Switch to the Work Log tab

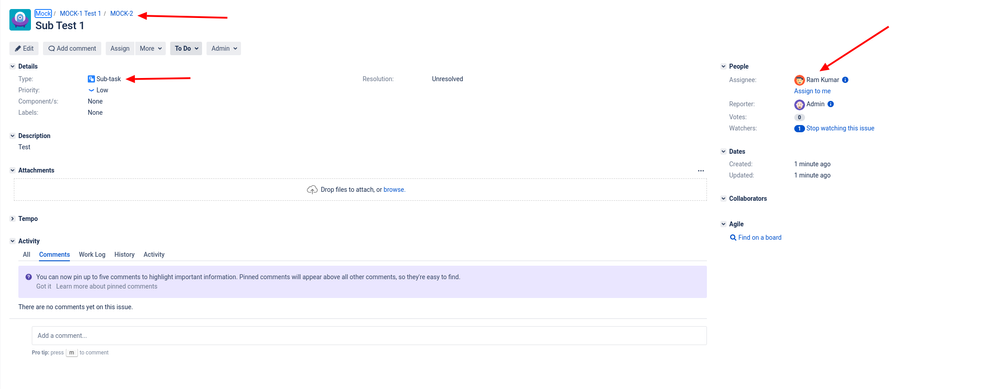click(x=92, y=255)
